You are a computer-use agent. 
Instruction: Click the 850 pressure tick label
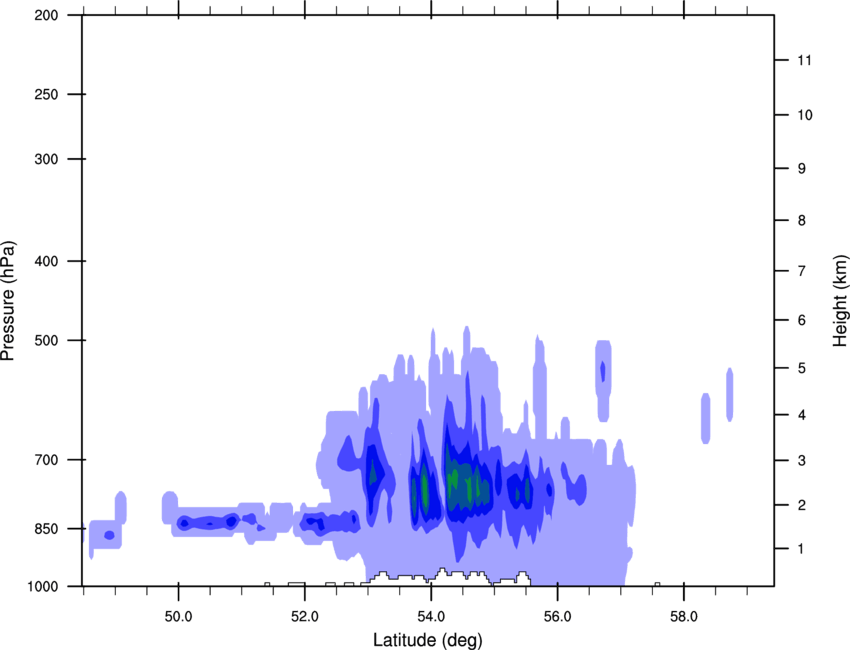[46, 529]
